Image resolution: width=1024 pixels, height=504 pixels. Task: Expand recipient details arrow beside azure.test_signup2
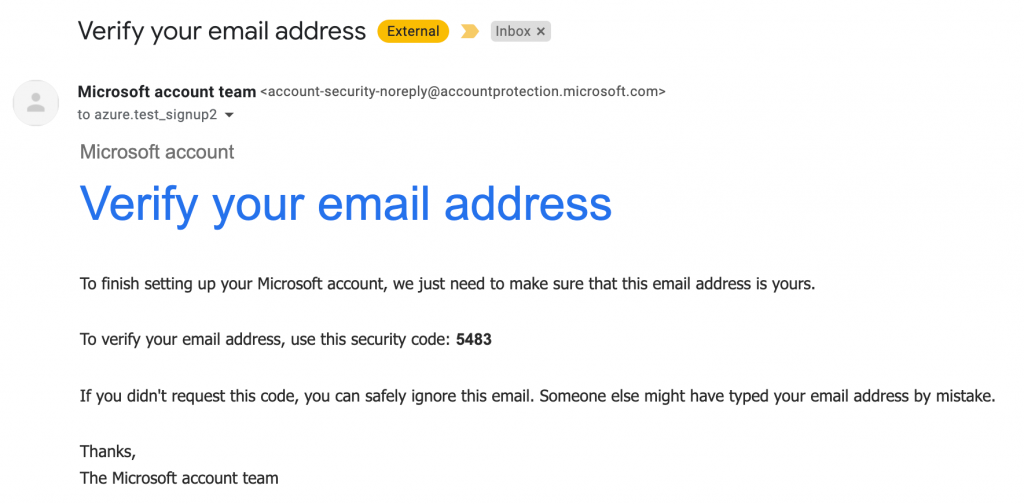[x=229, y=116]
